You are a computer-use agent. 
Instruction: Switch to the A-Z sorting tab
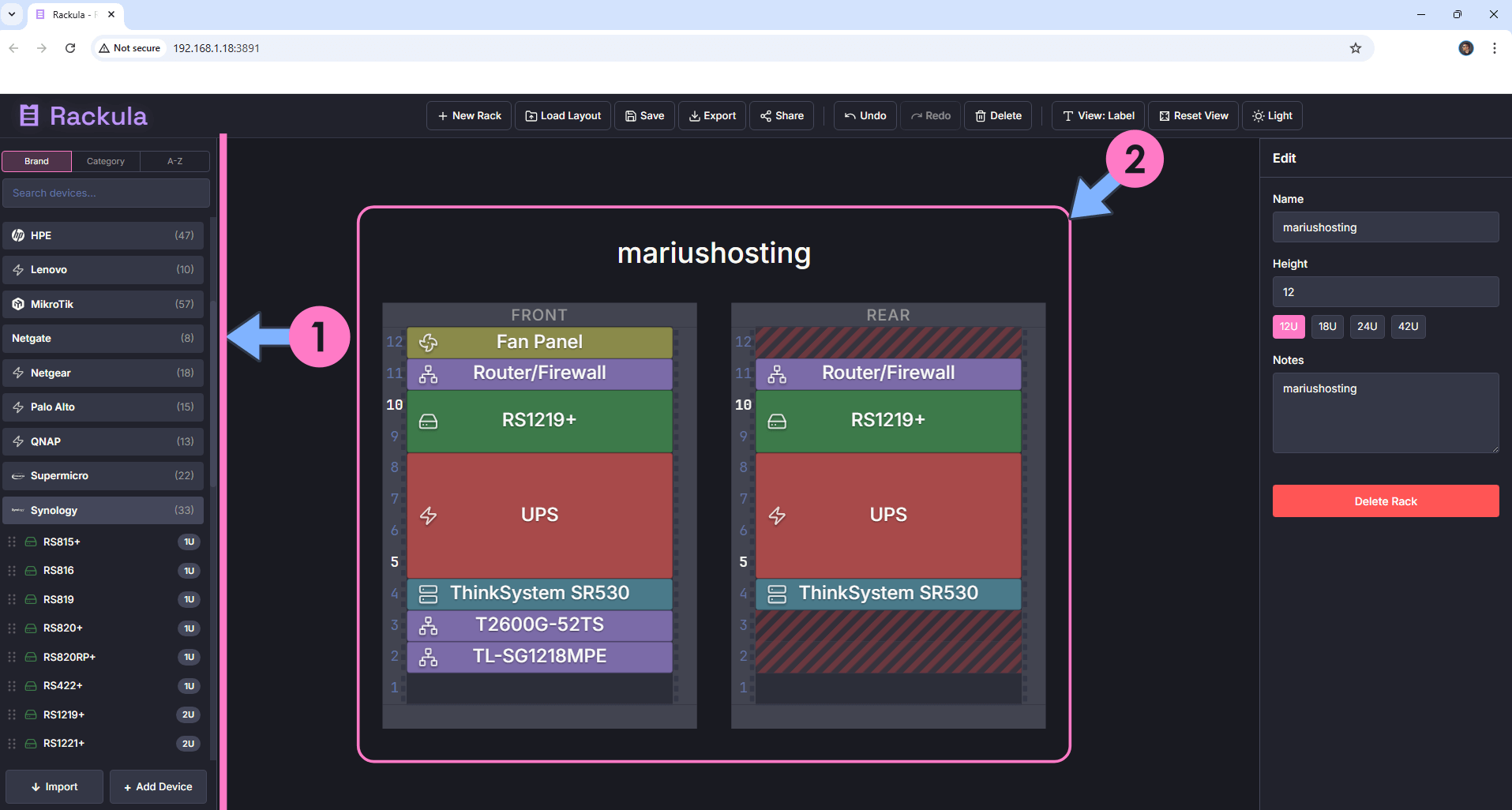point(174,161)
